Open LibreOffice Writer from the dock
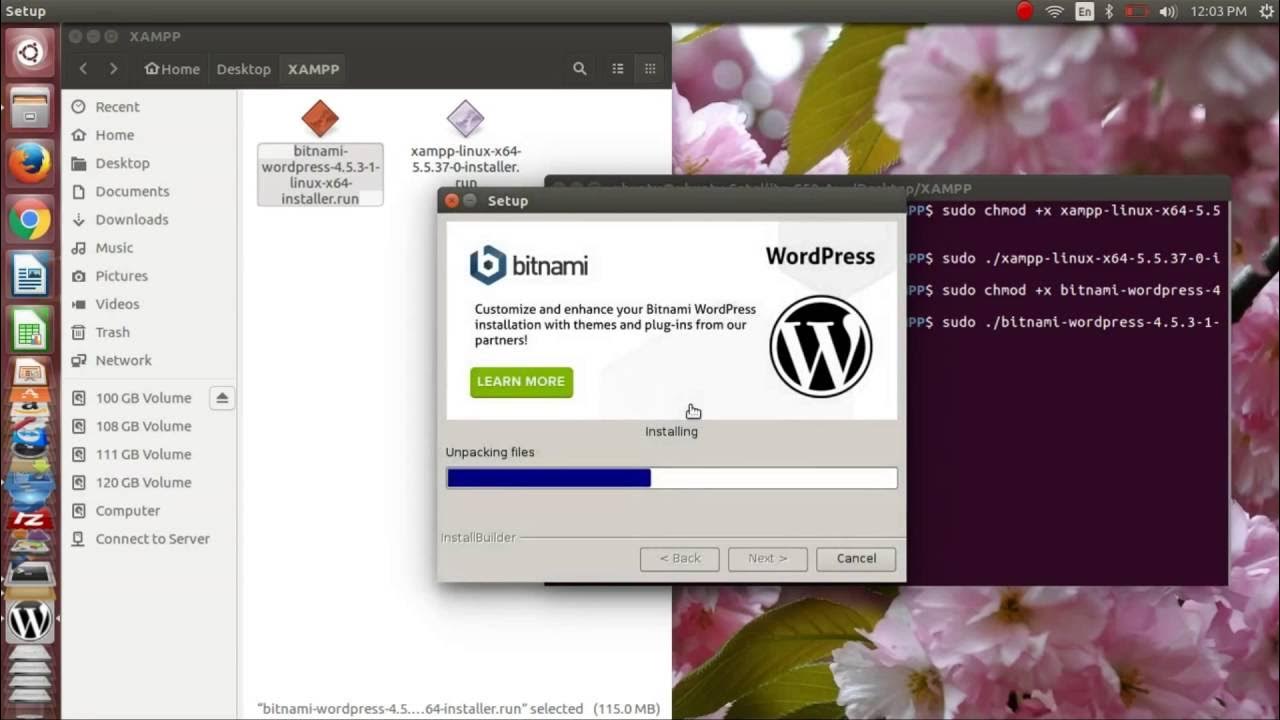The width and height of the screenshot is (1280, 720). (29, 275)
